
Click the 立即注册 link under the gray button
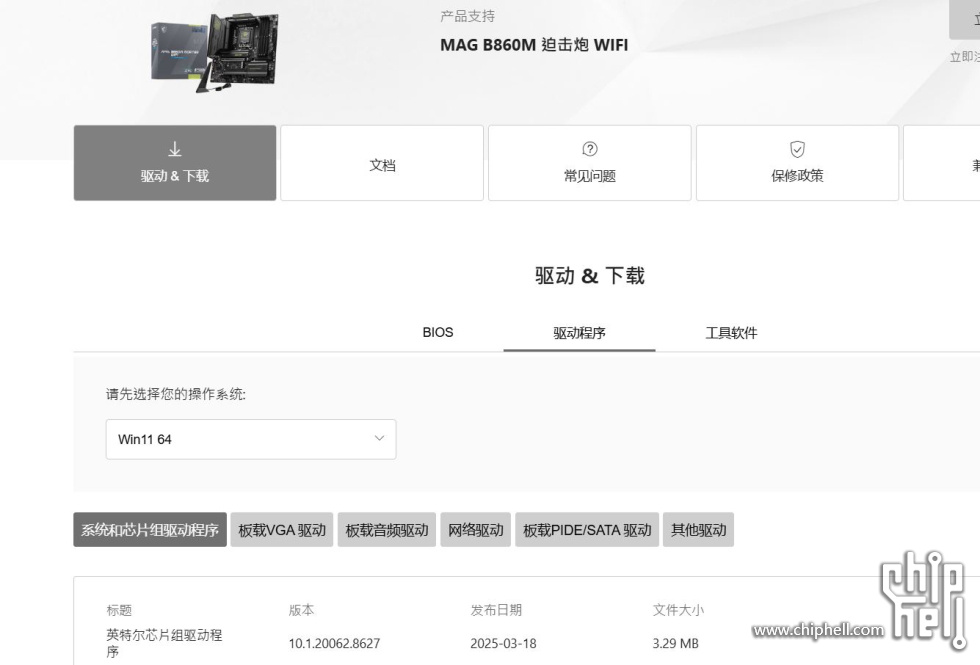pos(966,57)
